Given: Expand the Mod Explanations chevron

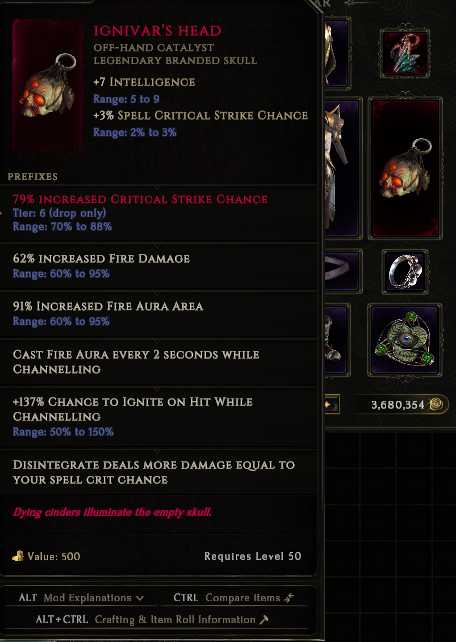Looking at the screenshot, I should [140, 598].
